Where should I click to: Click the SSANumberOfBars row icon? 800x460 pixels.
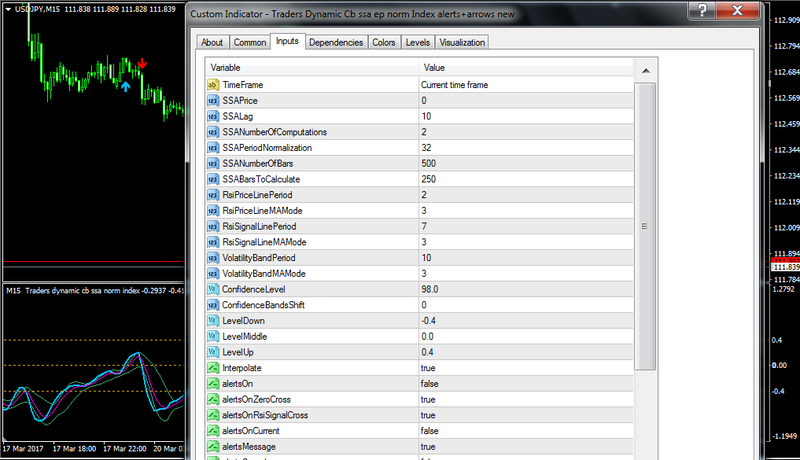[x=213, y=164]
